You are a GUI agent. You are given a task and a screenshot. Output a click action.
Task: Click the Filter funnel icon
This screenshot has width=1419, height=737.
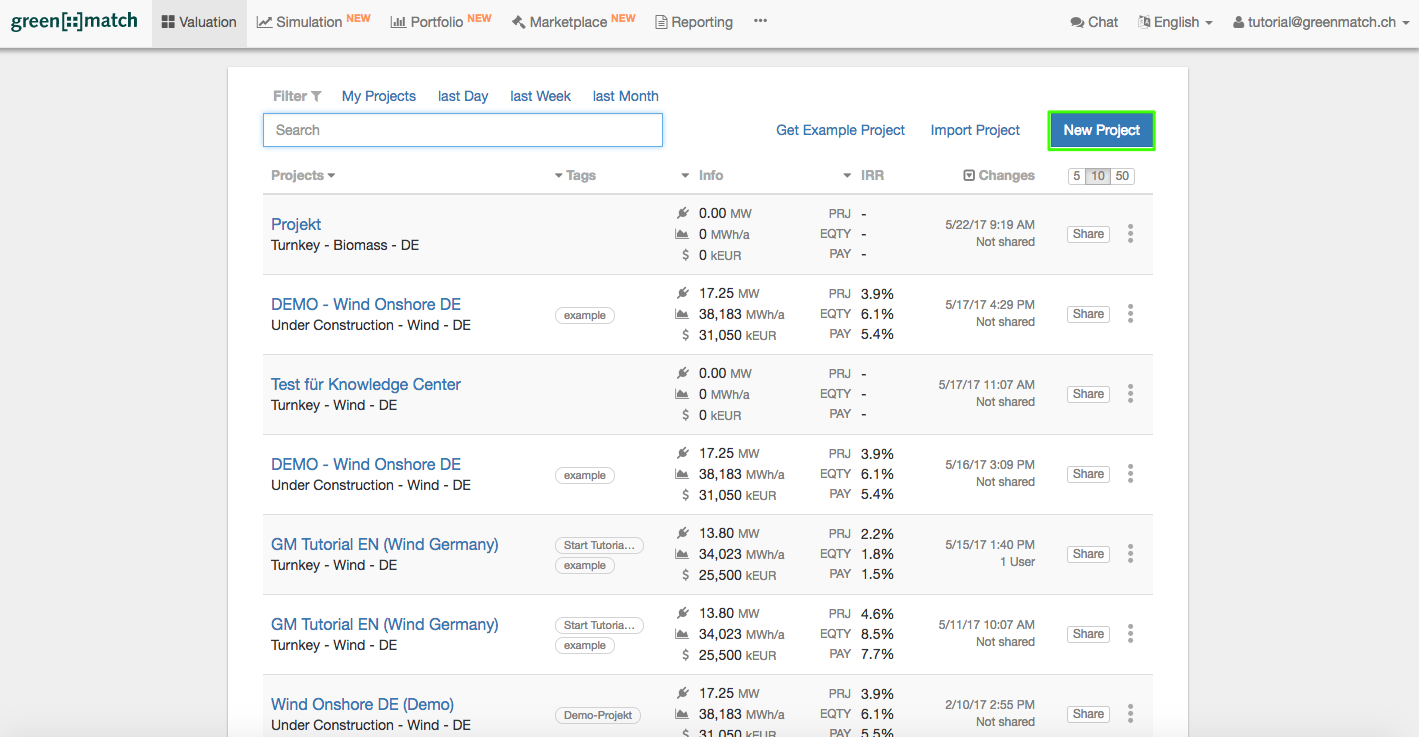click(x=316, y=97)
